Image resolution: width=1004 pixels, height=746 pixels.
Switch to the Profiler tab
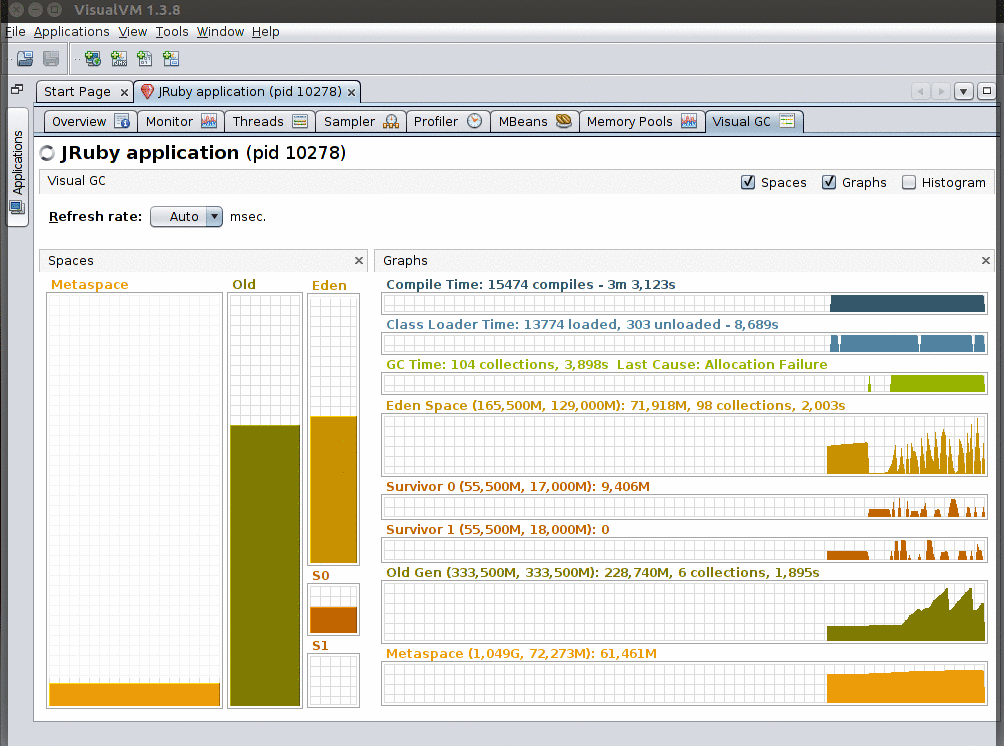(448, 122)
